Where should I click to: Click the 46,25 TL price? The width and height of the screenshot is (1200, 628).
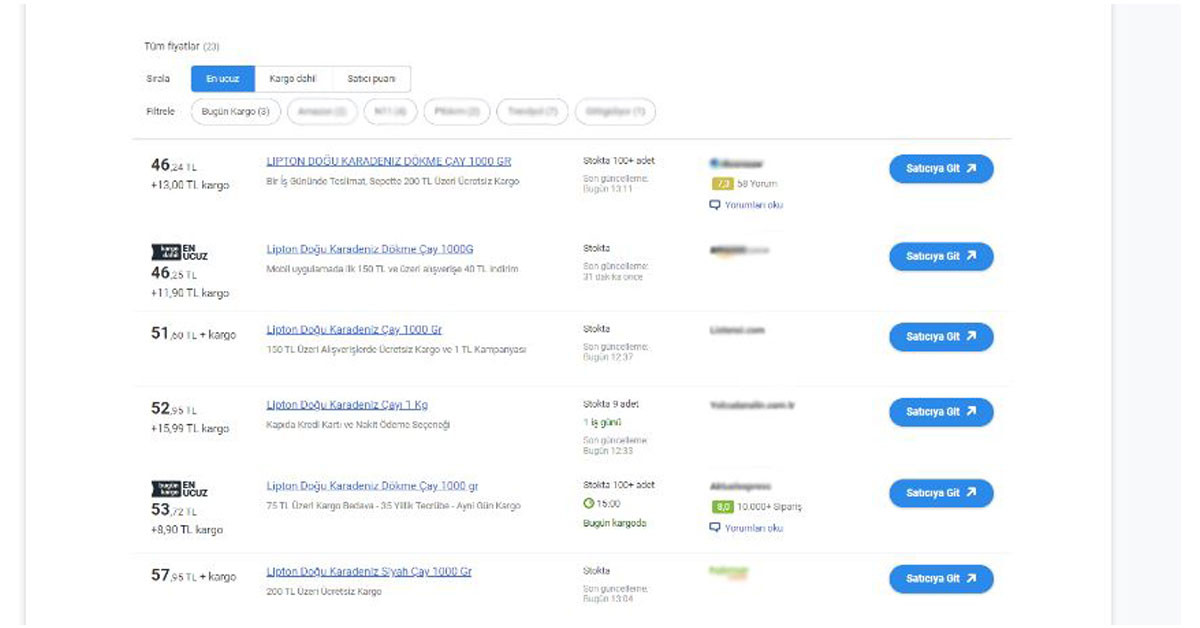click(x=174, y=273)
